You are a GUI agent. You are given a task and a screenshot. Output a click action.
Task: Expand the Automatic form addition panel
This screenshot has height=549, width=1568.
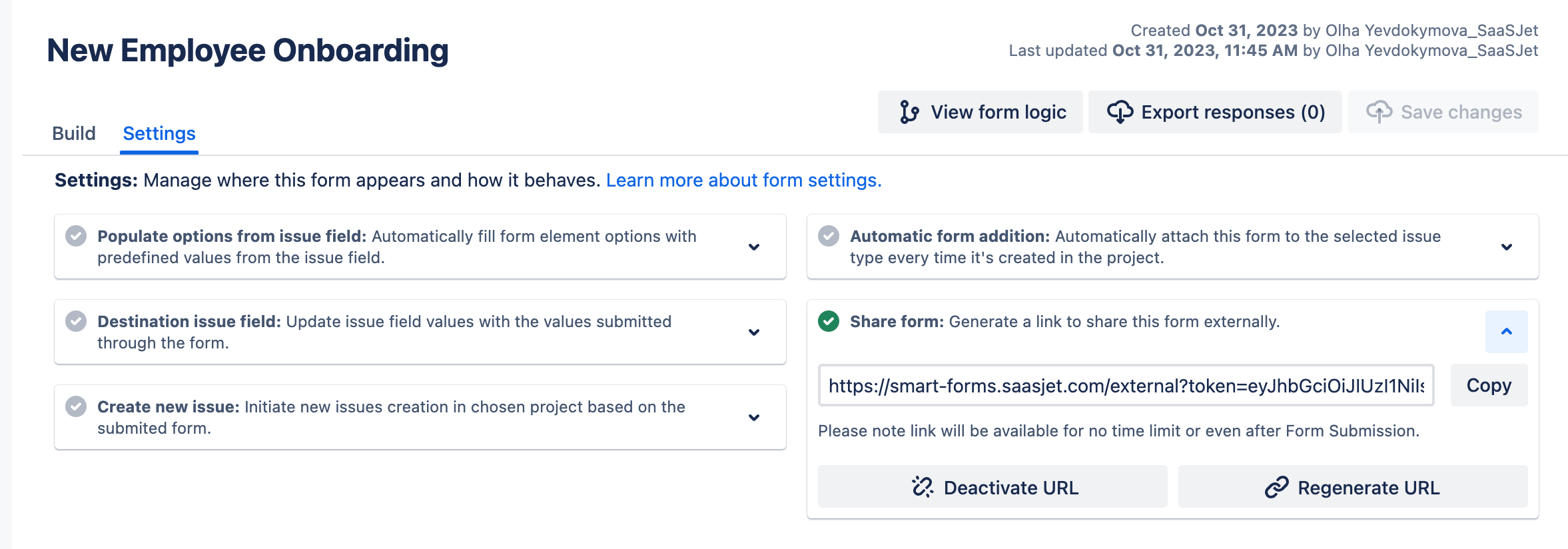[1507, 247]
